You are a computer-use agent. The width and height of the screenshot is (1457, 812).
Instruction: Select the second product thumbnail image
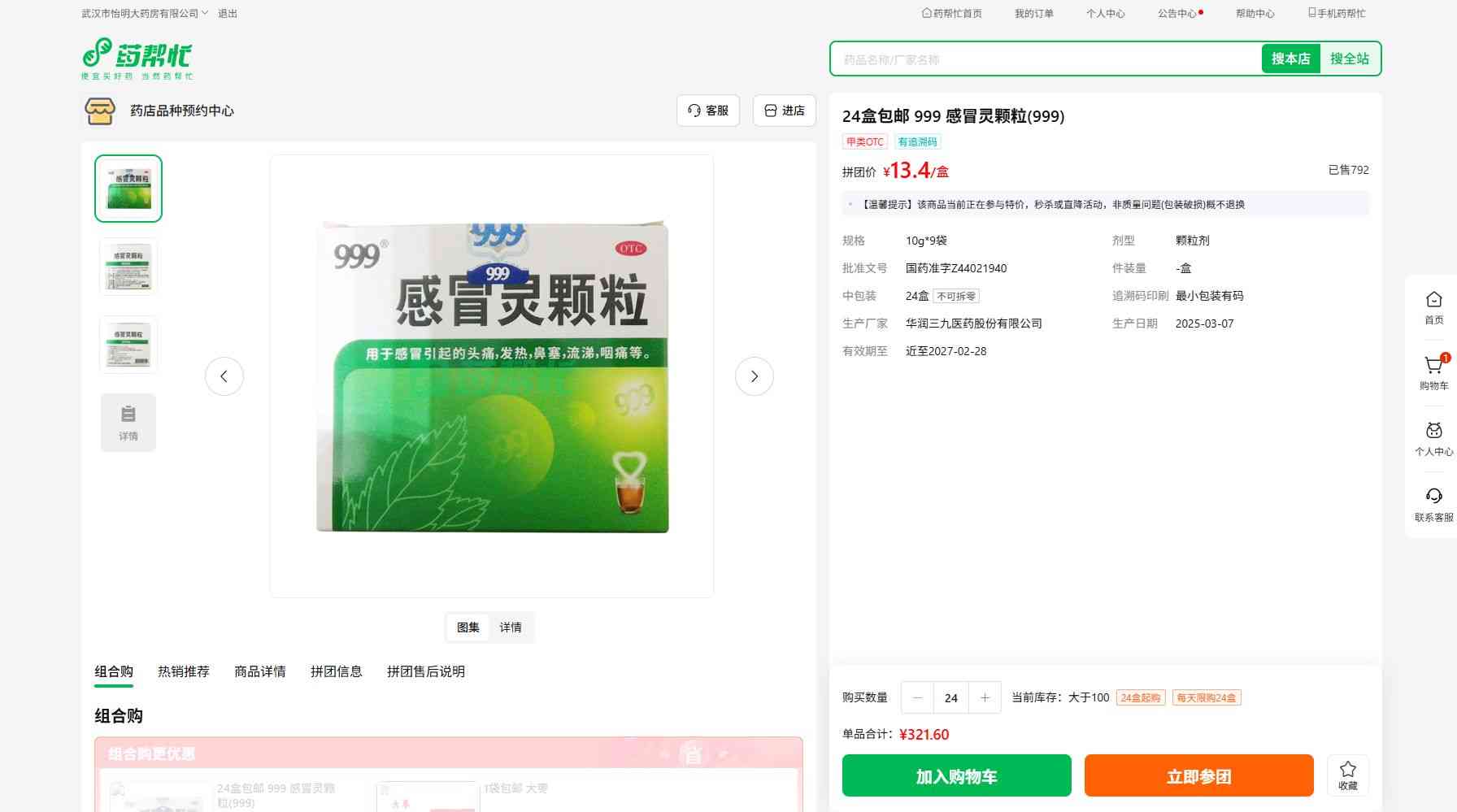pyautogui.click(x=128, y=267)
